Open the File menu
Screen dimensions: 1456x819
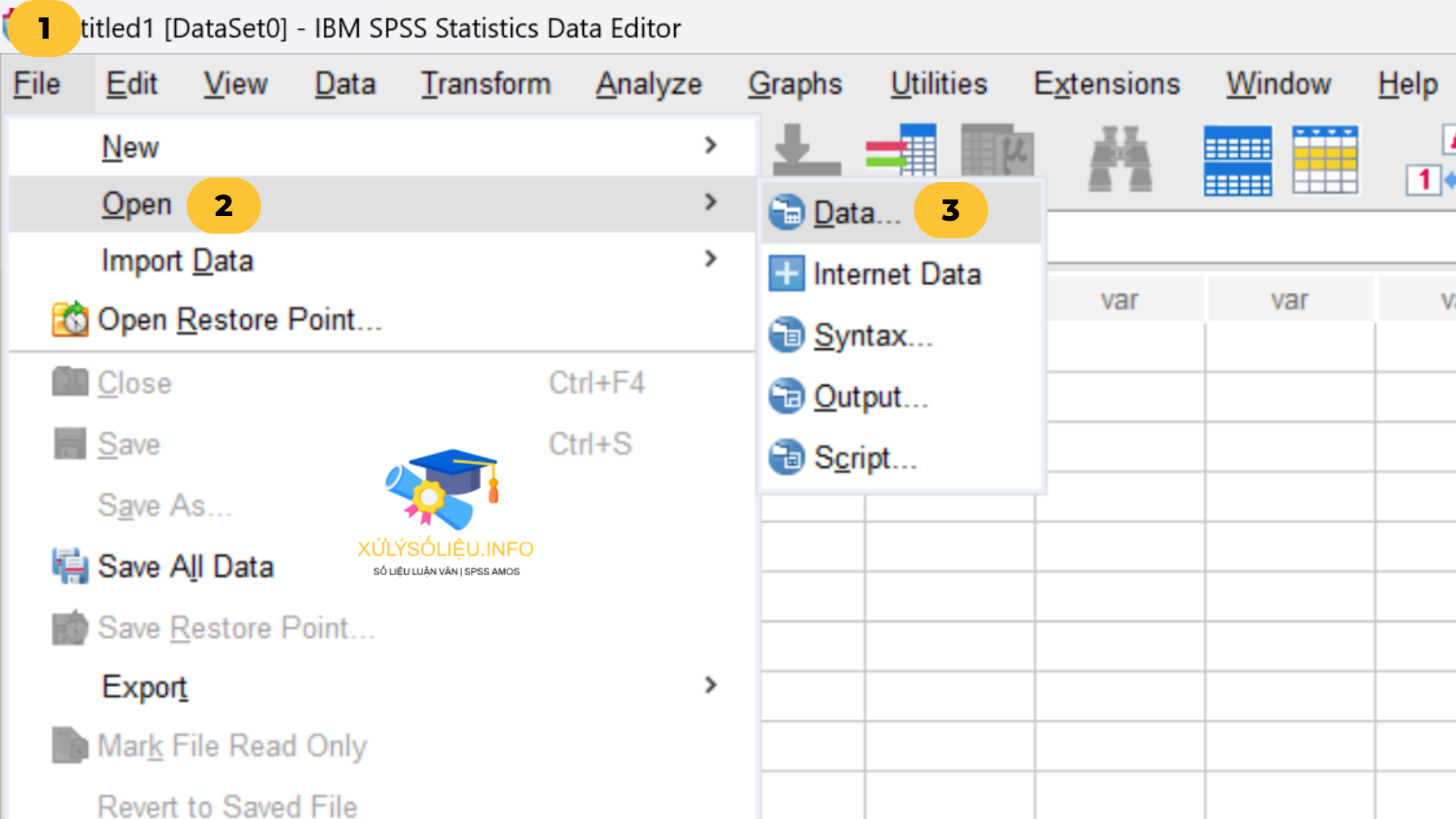tap(36, 83)
